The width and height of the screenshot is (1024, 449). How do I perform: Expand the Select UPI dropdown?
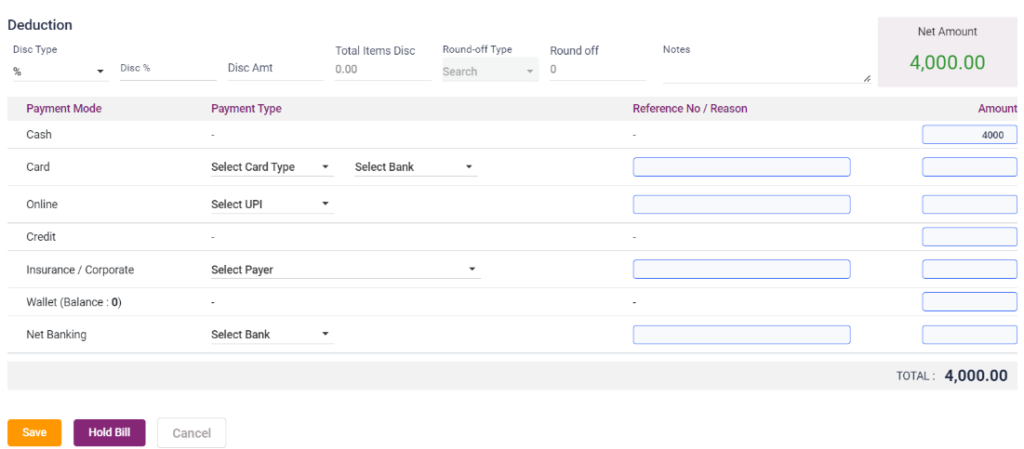[x=271, y=204]
